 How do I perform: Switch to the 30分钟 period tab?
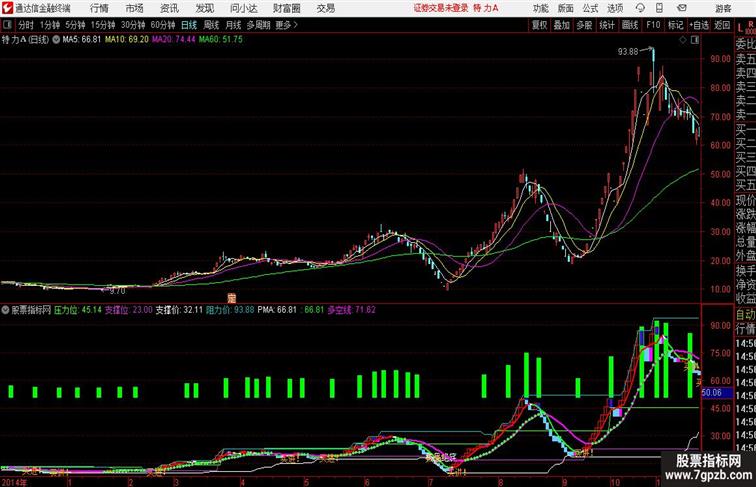pyautogui.click(x=133, y=25)
